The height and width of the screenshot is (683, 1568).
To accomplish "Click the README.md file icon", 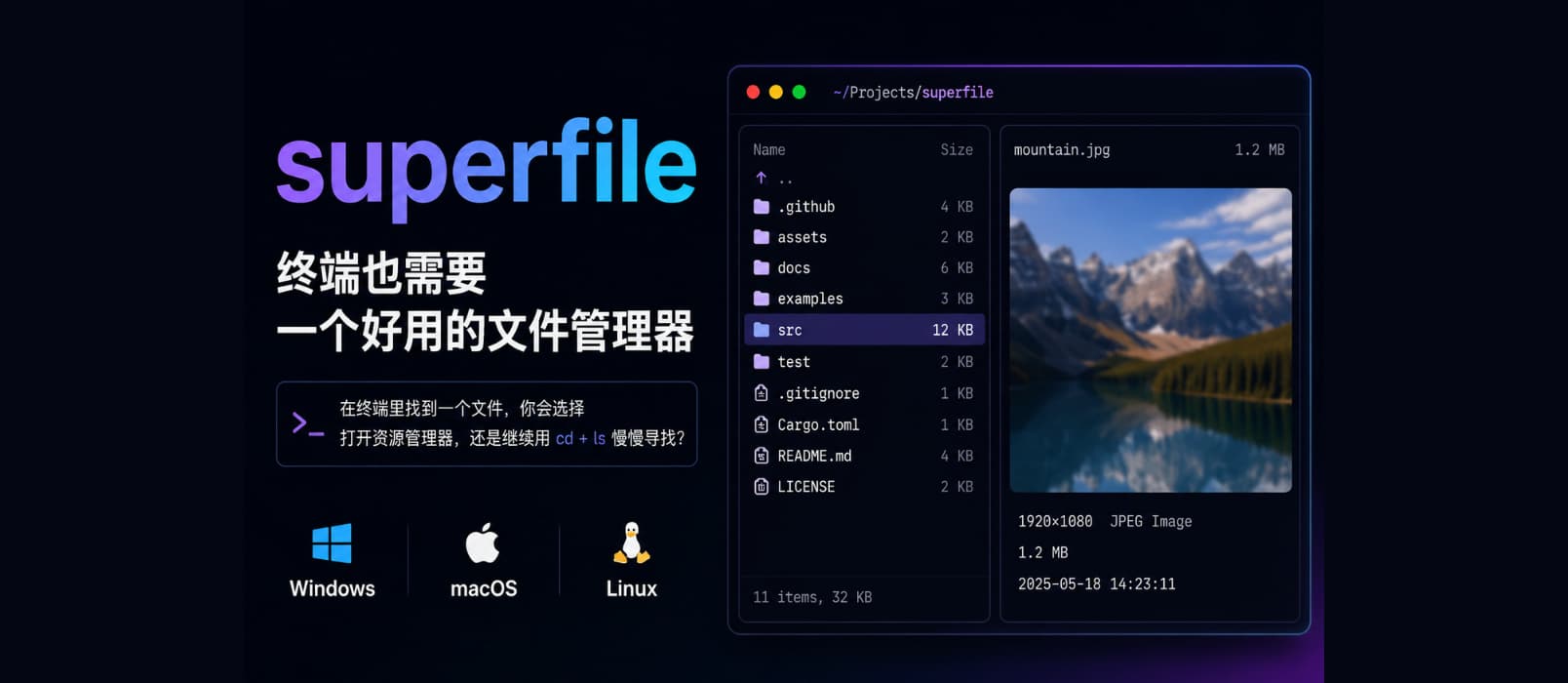I will pyautogui.click(x=762, y=456).
